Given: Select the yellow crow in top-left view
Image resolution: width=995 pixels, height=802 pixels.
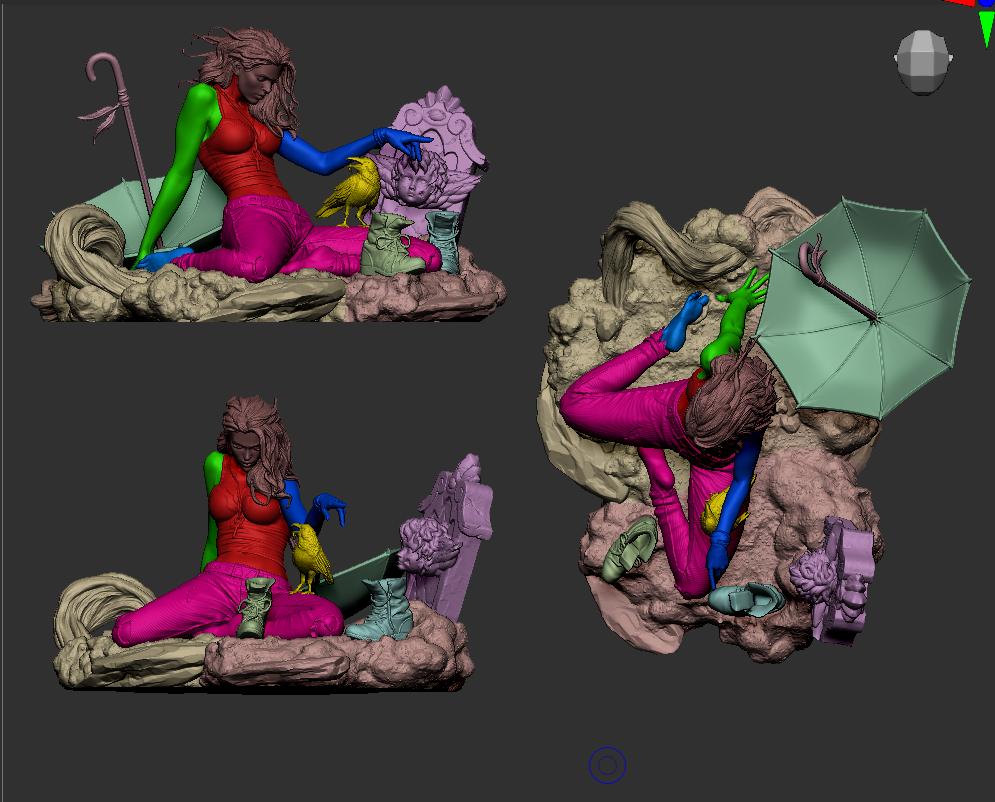Looking at the screenshot, I should coord(350,192).
